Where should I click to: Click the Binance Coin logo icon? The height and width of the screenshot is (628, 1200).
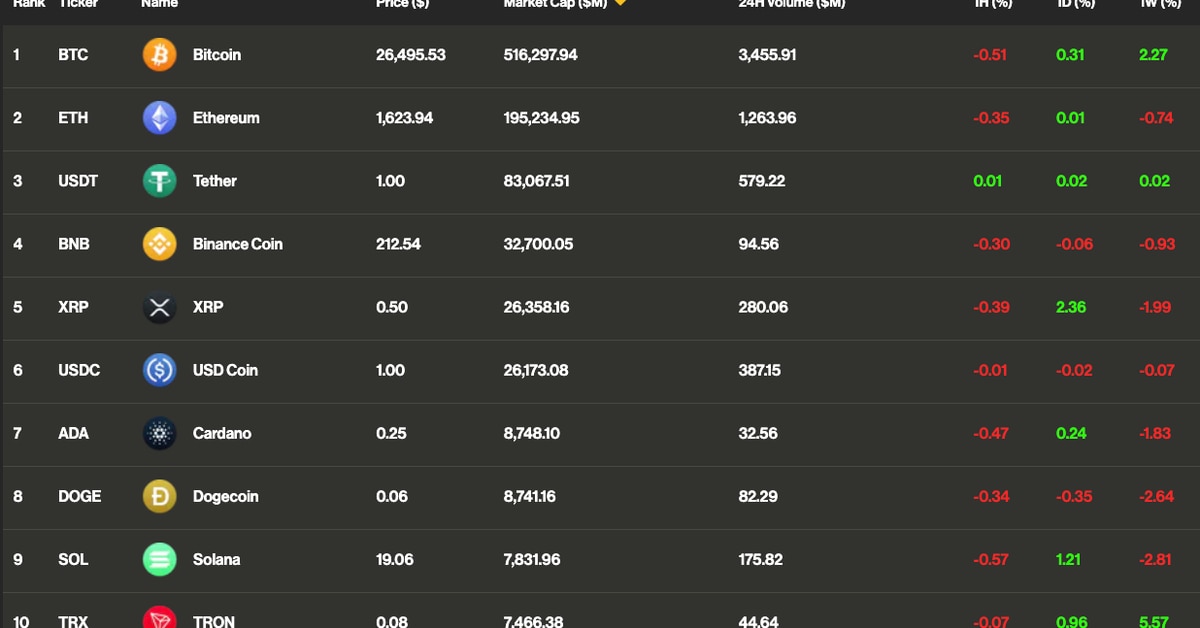[x=159, y=244]
